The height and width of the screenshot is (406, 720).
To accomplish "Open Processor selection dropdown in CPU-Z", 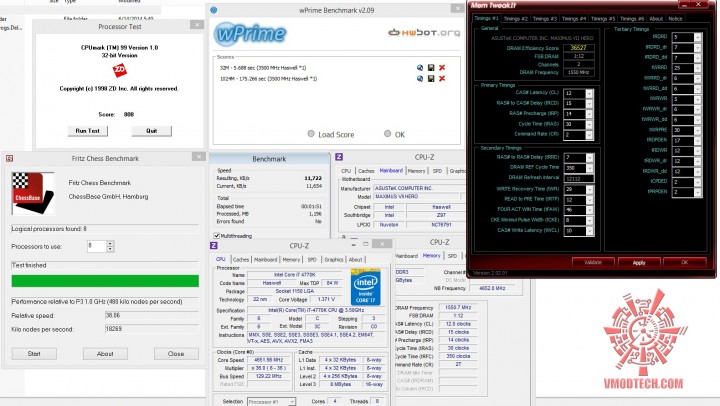I will point(292,402).
